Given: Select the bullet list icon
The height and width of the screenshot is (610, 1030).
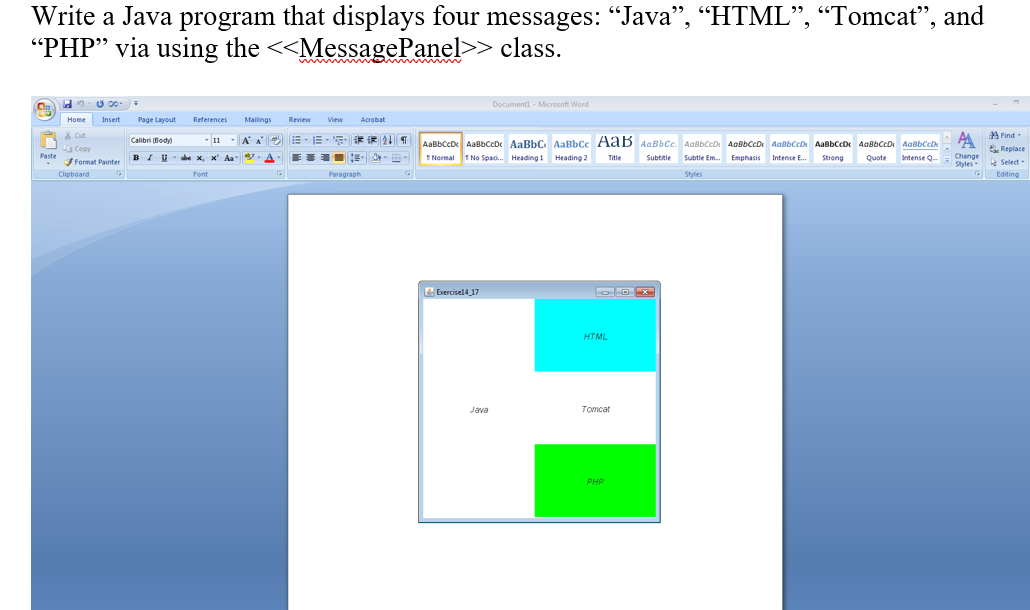Looking at the screenshot, I should pyautogui.click(x=298, y=140).
